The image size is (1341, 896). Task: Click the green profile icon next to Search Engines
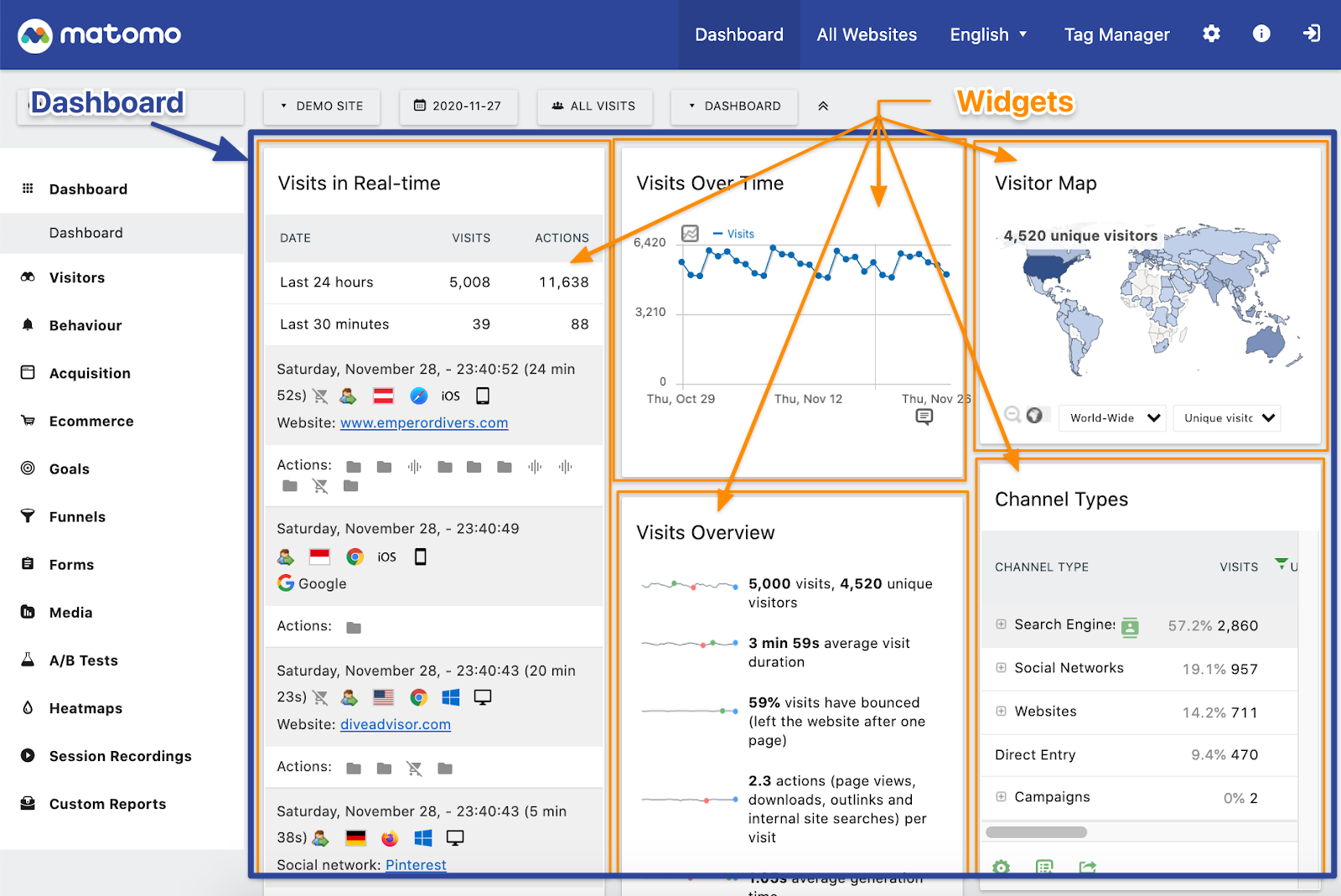click(x=1130, y=626)
